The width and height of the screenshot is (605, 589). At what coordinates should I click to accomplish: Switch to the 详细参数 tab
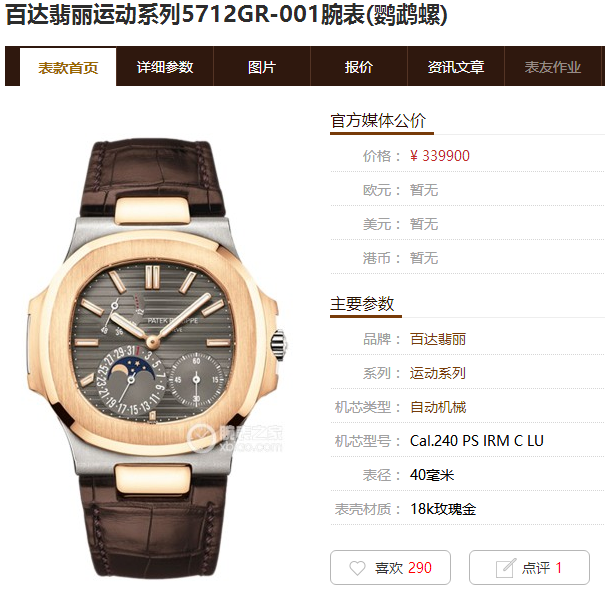point(165,67)
